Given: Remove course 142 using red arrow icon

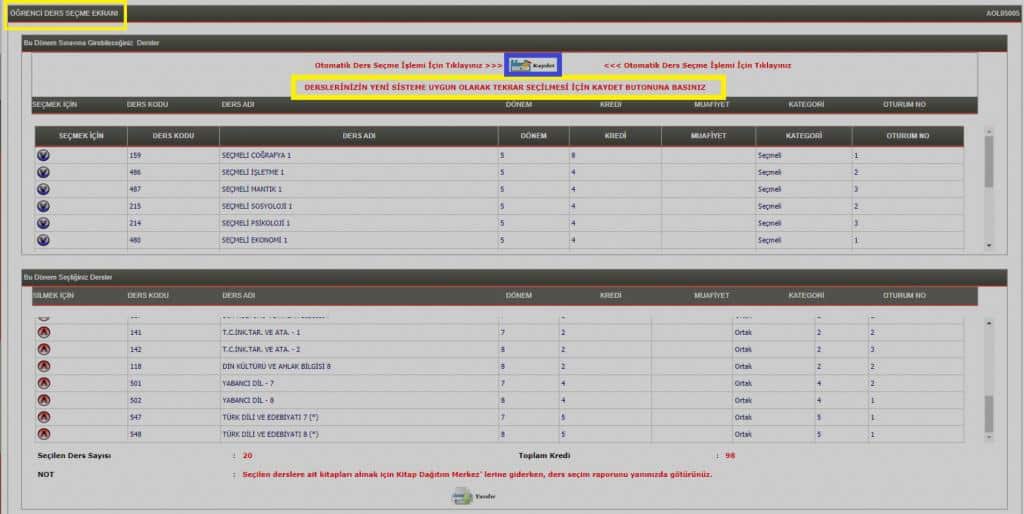Looking at the screenshot, I should 43,349.
